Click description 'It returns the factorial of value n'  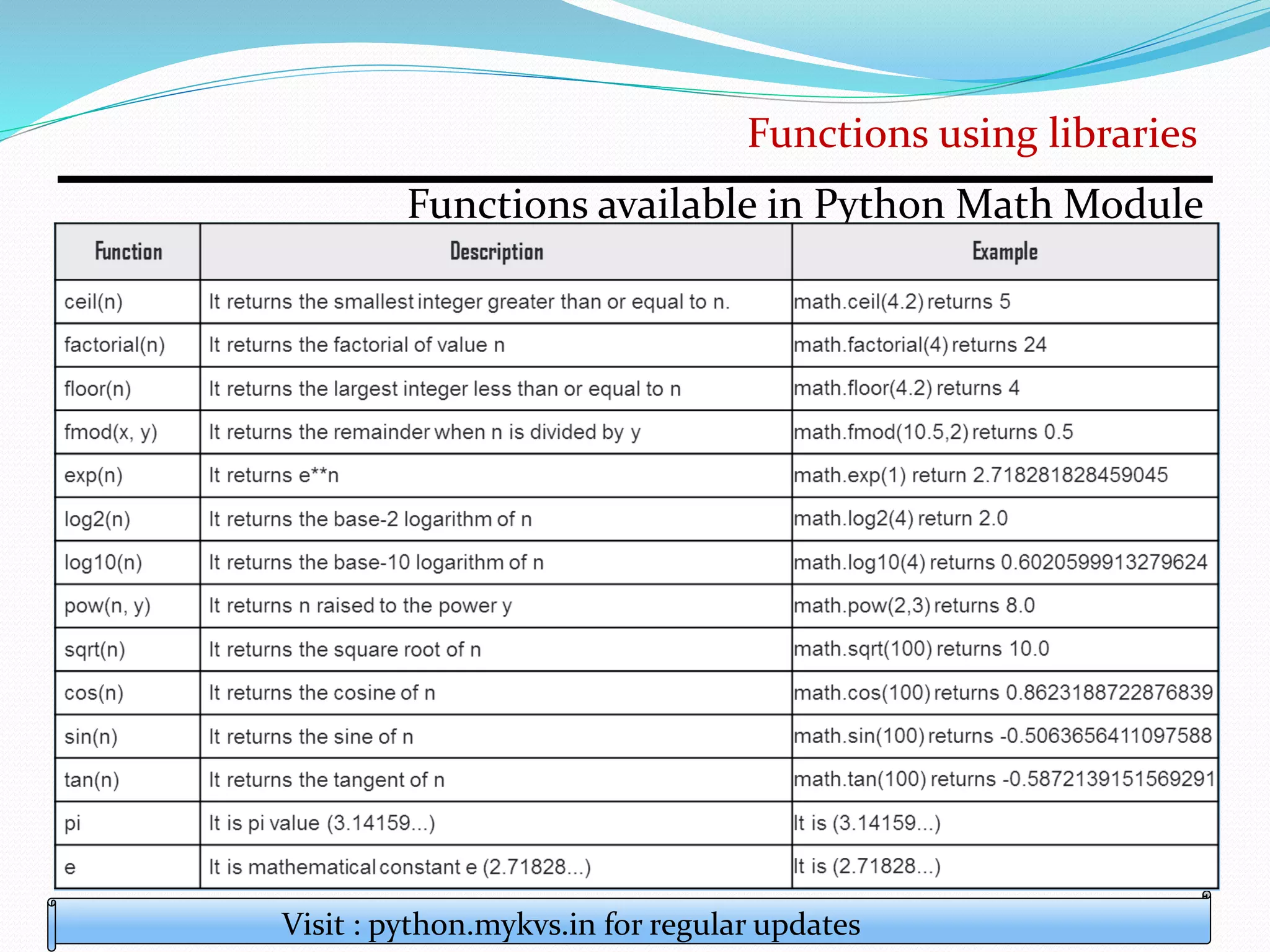pyautogui.click(x=357, y=345)
